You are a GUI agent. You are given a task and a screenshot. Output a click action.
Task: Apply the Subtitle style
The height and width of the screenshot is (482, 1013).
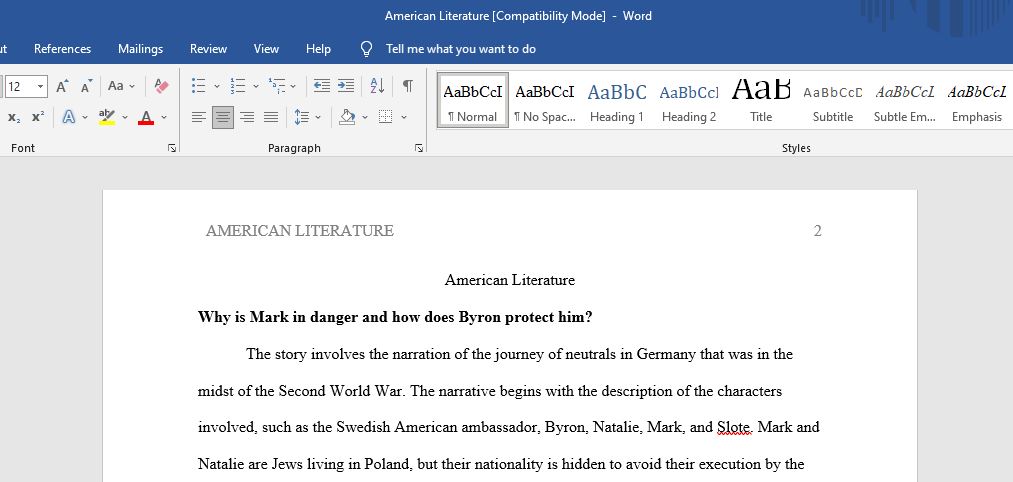(x=833, y=100)
